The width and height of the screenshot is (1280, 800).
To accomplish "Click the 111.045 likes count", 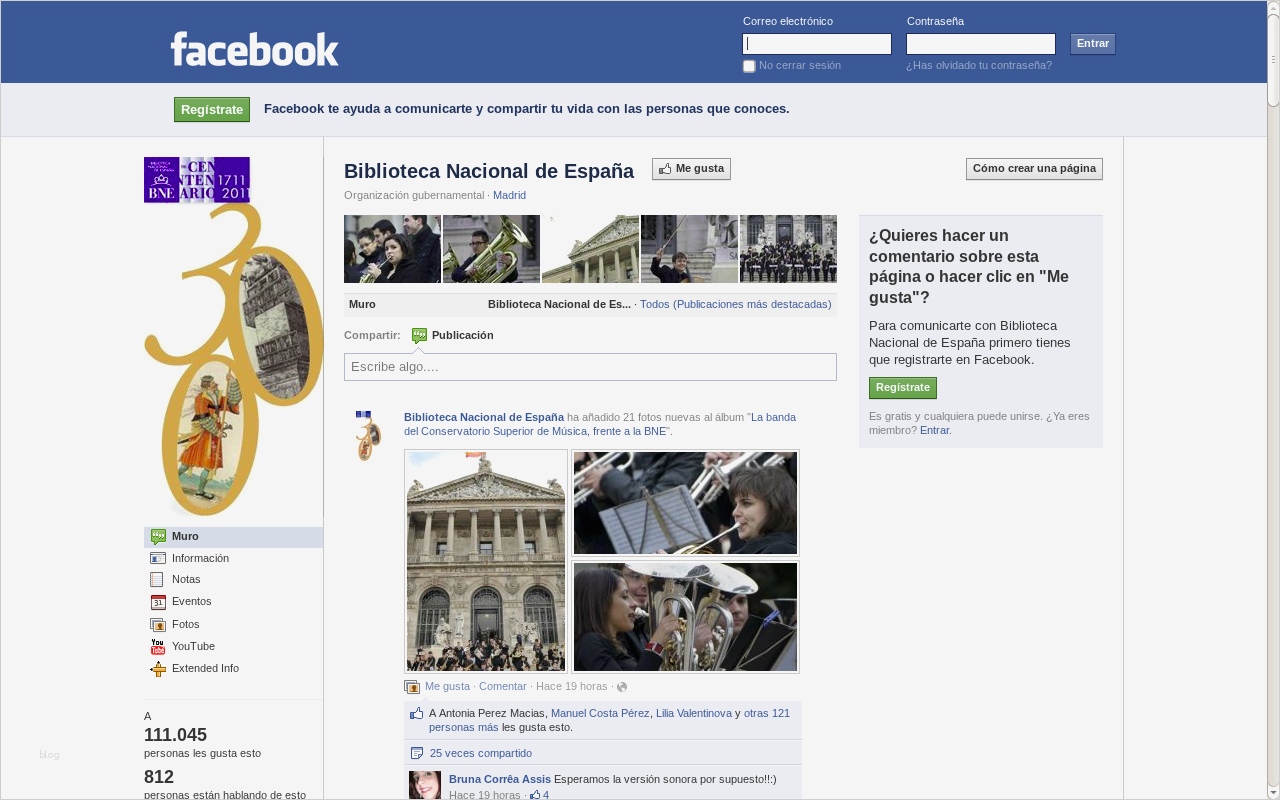I will tap(175, 735).
